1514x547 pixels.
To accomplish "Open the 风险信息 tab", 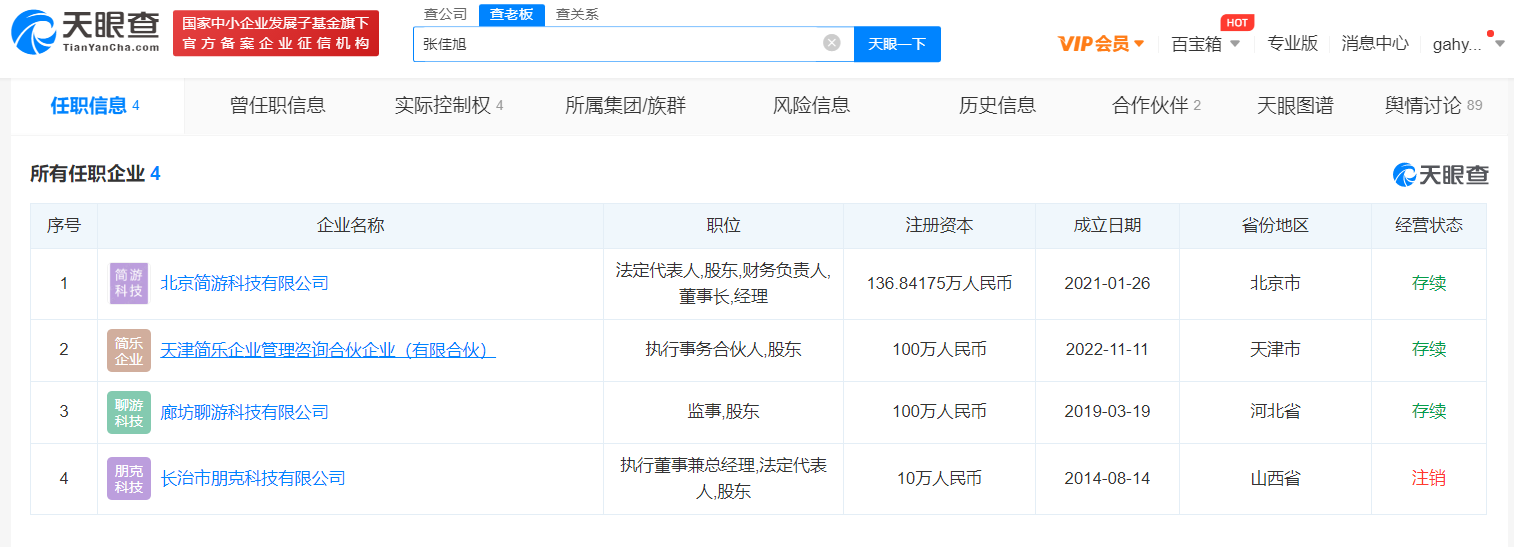I will tap(811, 106).
